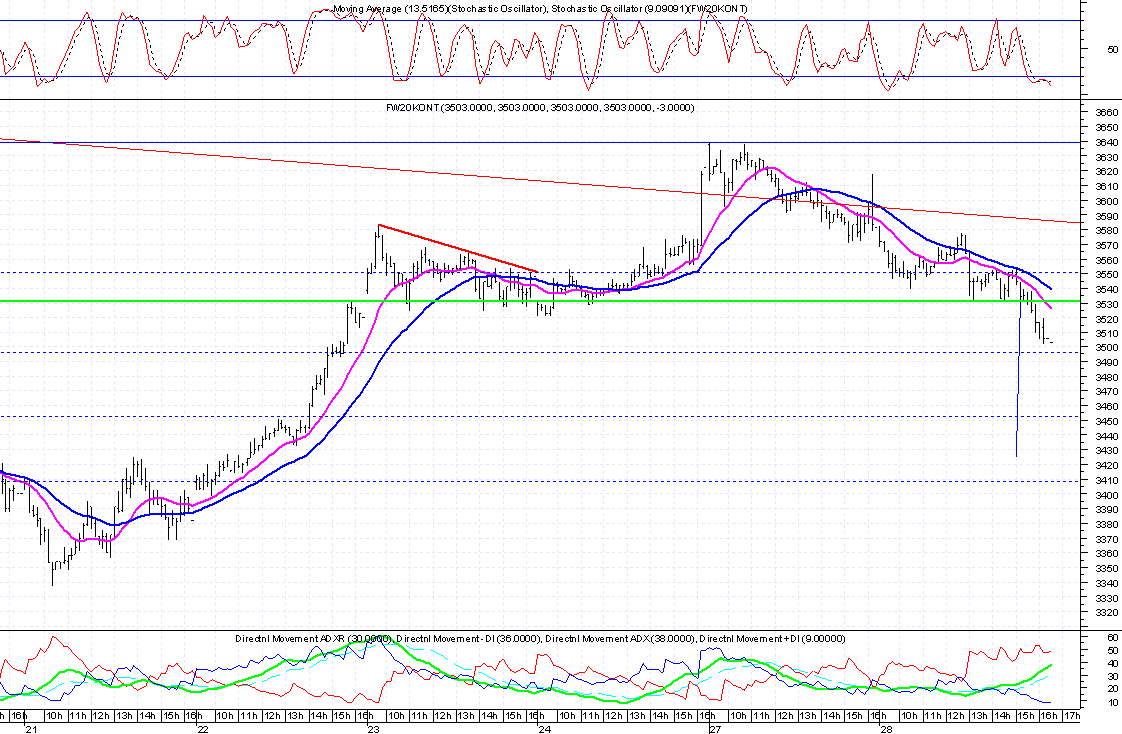1122x734 pixels.
Task: Select the 3400 price axis label
Action: click(x=1107, y=495)
